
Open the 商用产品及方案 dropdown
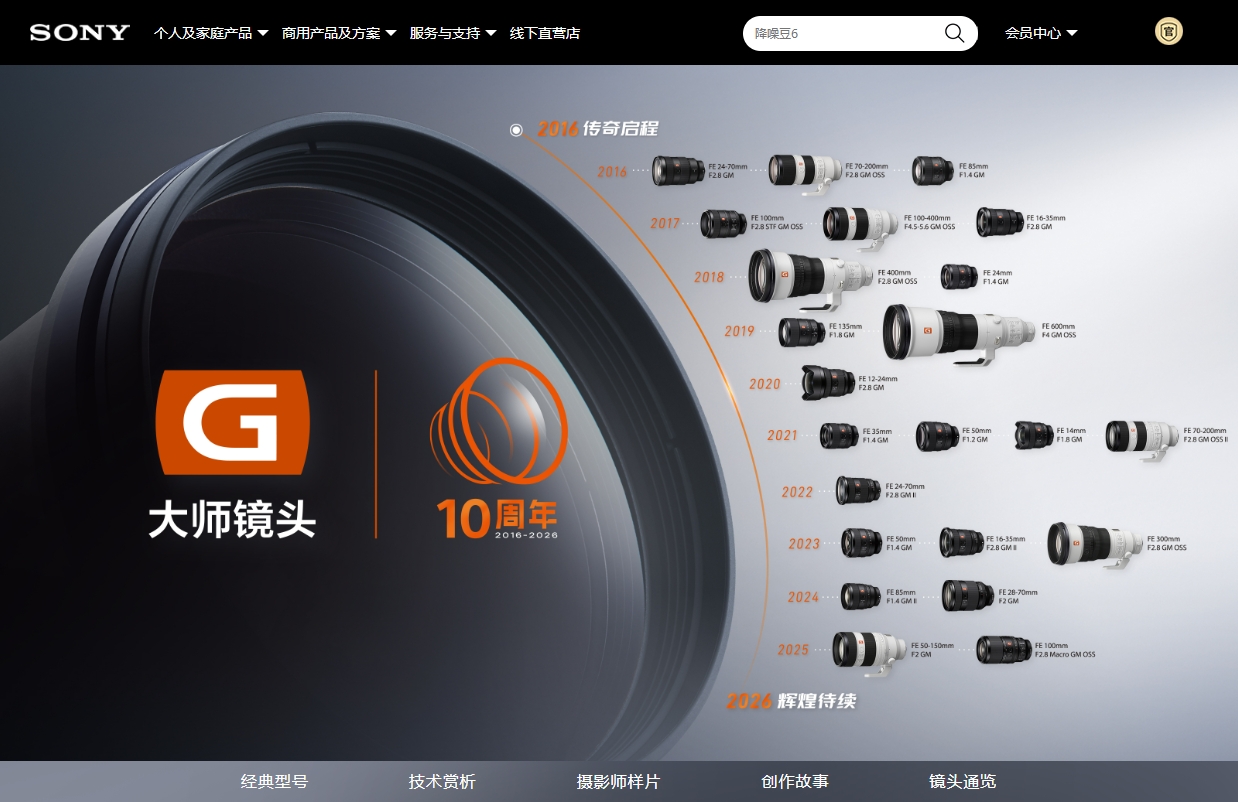[339, 33]
